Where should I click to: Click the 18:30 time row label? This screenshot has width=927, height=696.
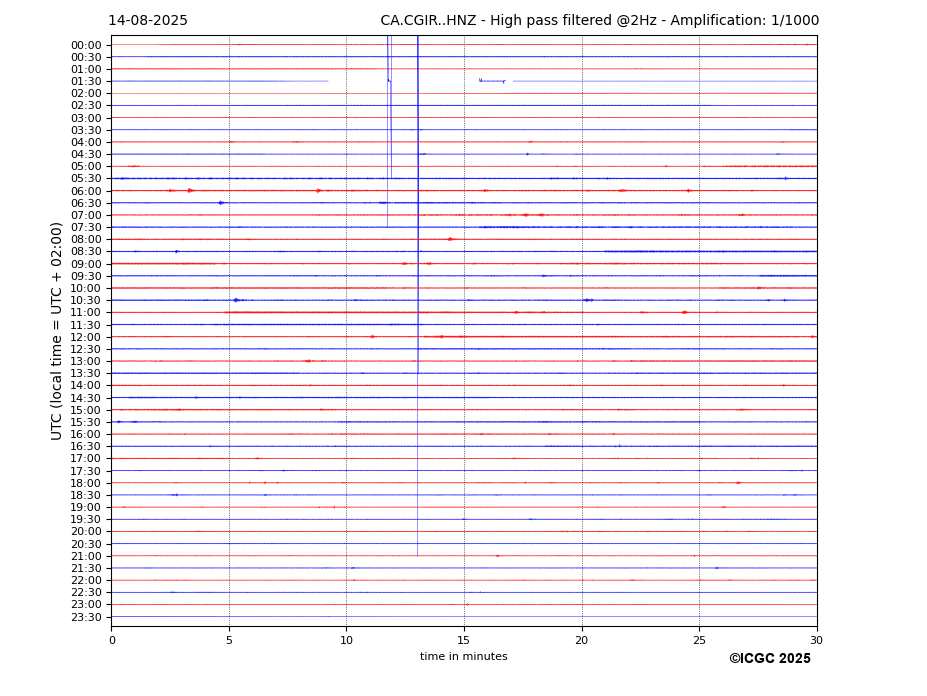pos(86,496)
